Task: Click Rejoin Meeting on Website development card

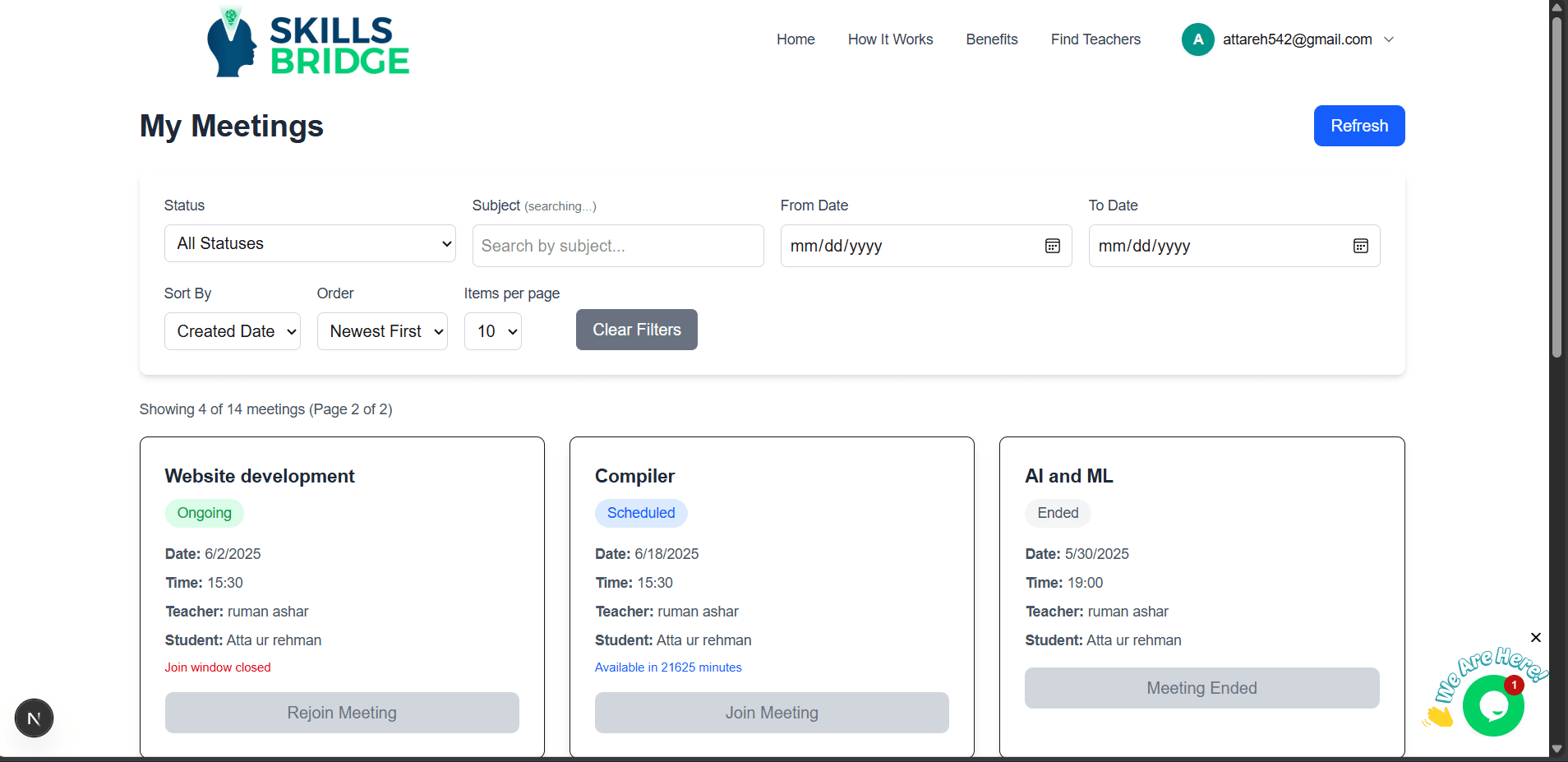Action: pyautogui.click(x=342, y=713)
